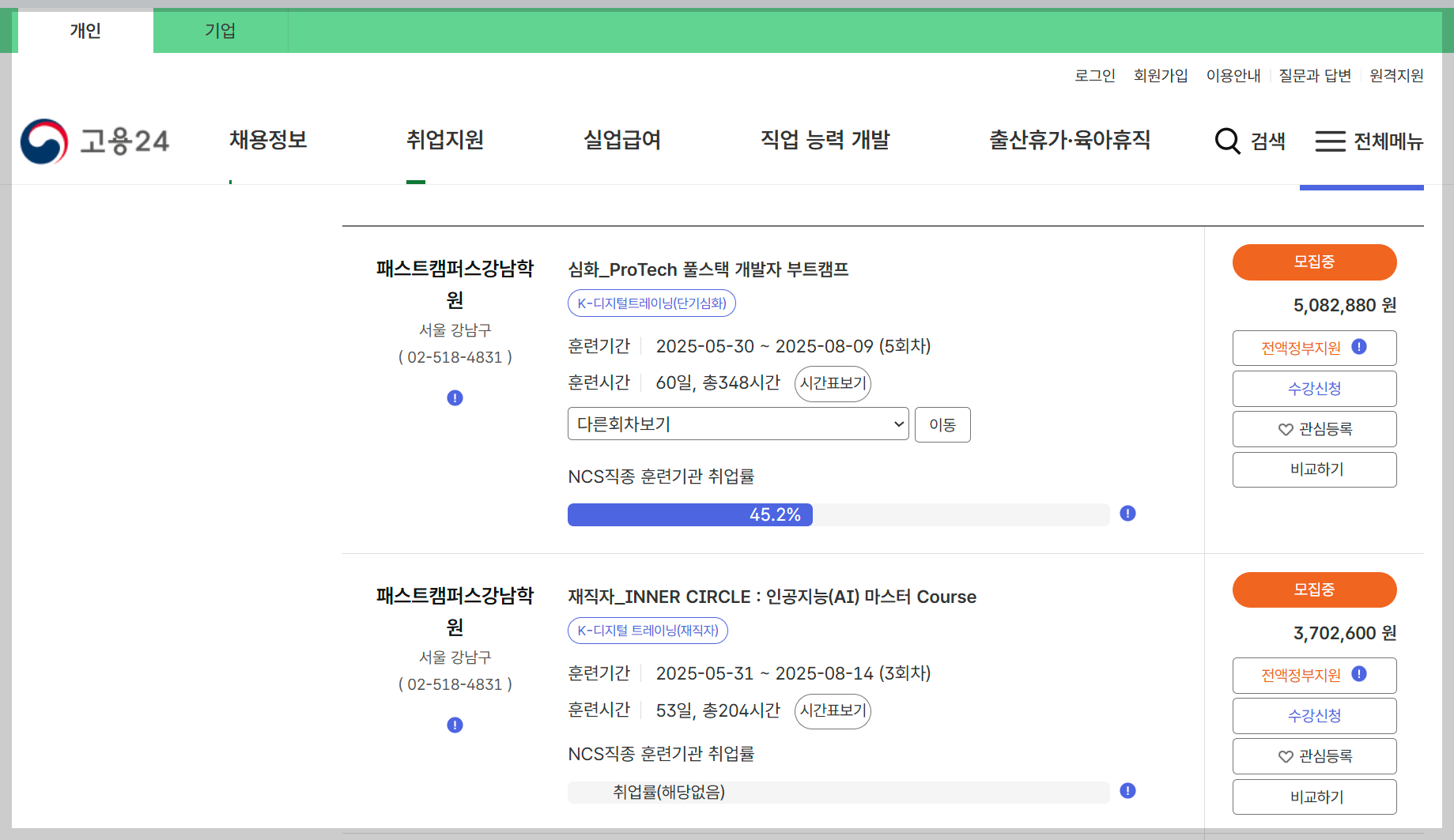Viewport: 1454px width, 840px height.
Task: Open the 질문과 답변 link
Action: tap(1315, 75)
